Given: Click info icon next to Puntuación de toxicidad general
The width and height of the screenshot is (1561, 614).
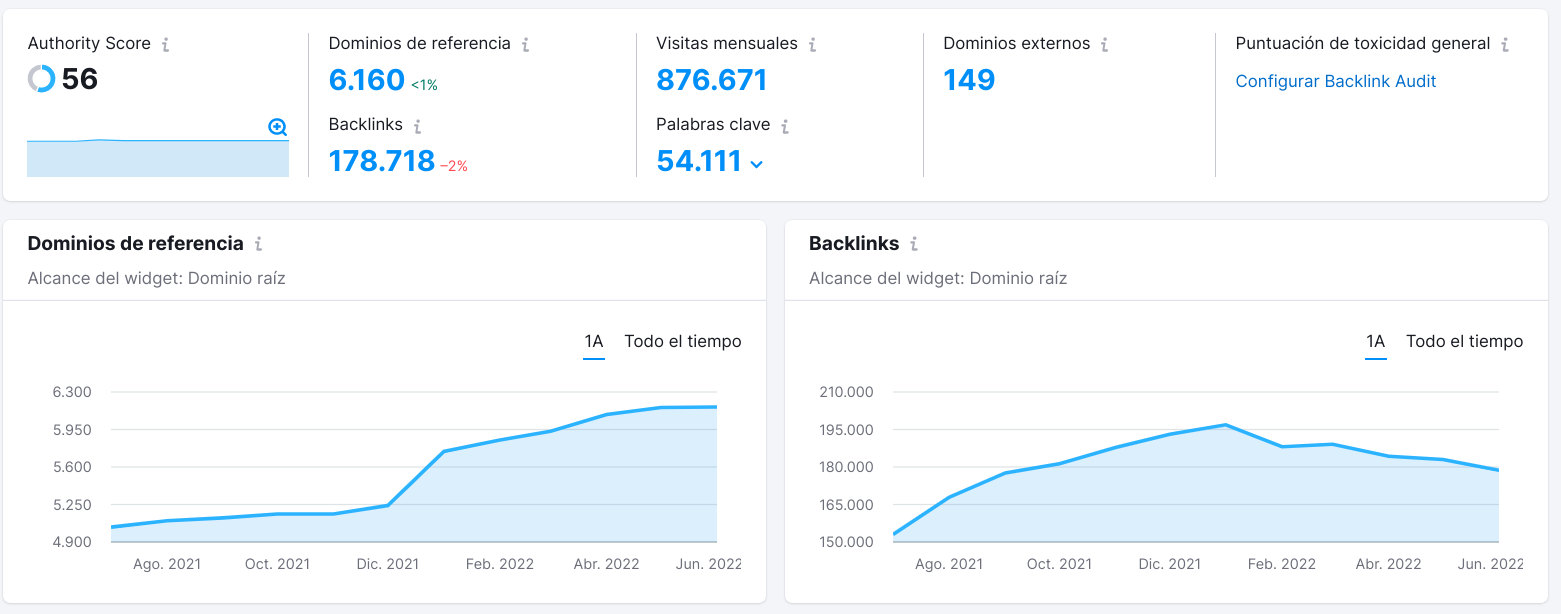Looking at the screenshot, I should 1505,45.
